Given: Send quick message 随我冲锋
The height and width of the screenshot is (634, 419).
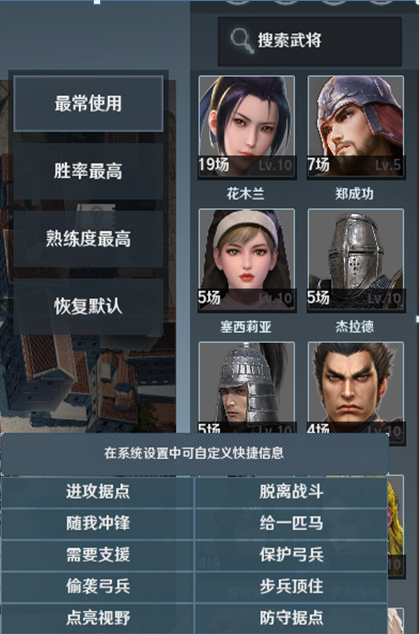Looking at the screenshot, I should pyautogui.click(x=98, y=523).
